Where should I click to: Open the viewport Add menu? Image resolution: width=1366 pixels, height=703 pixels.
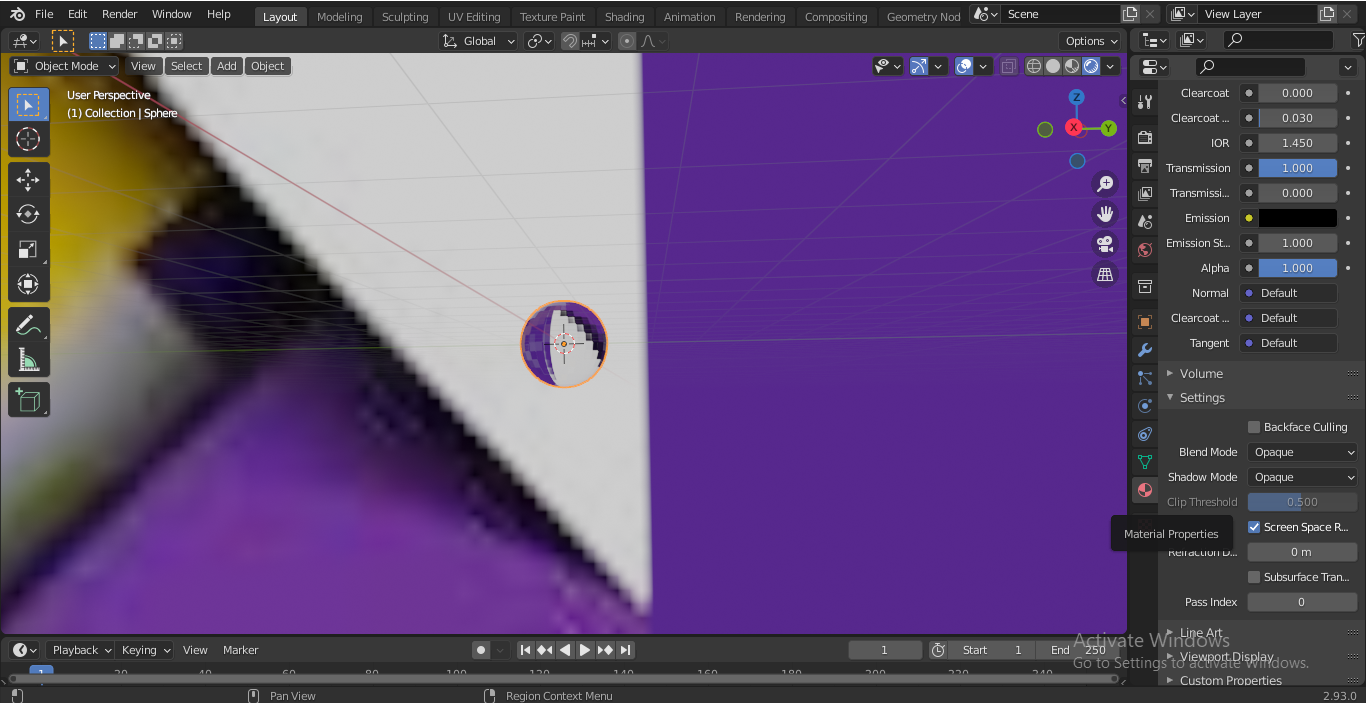click(x=227, y=66)
